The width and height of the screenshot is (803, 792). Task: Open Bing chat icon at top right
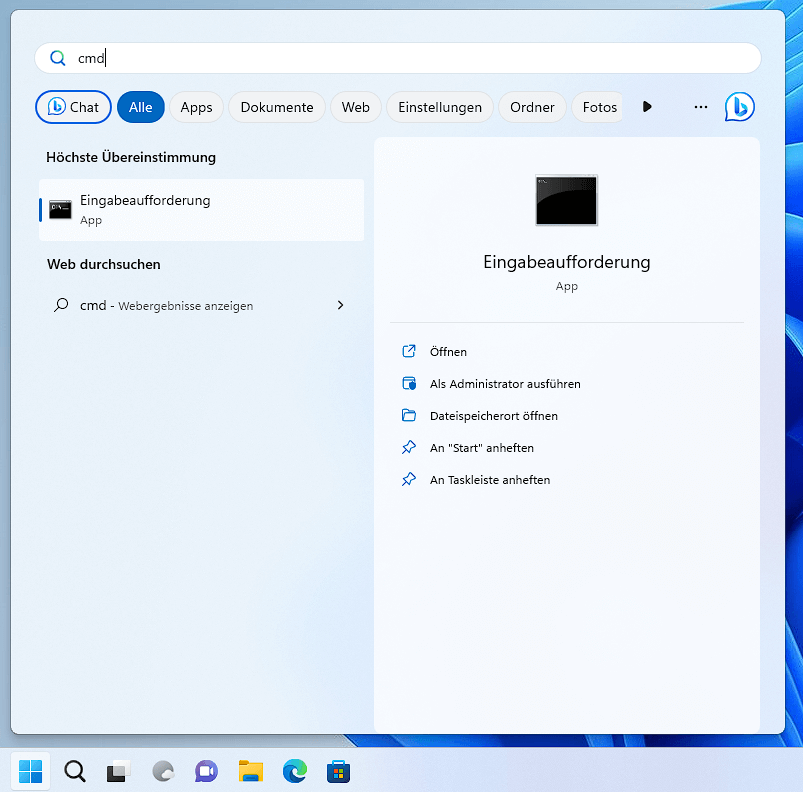click(x=739, y=107)
